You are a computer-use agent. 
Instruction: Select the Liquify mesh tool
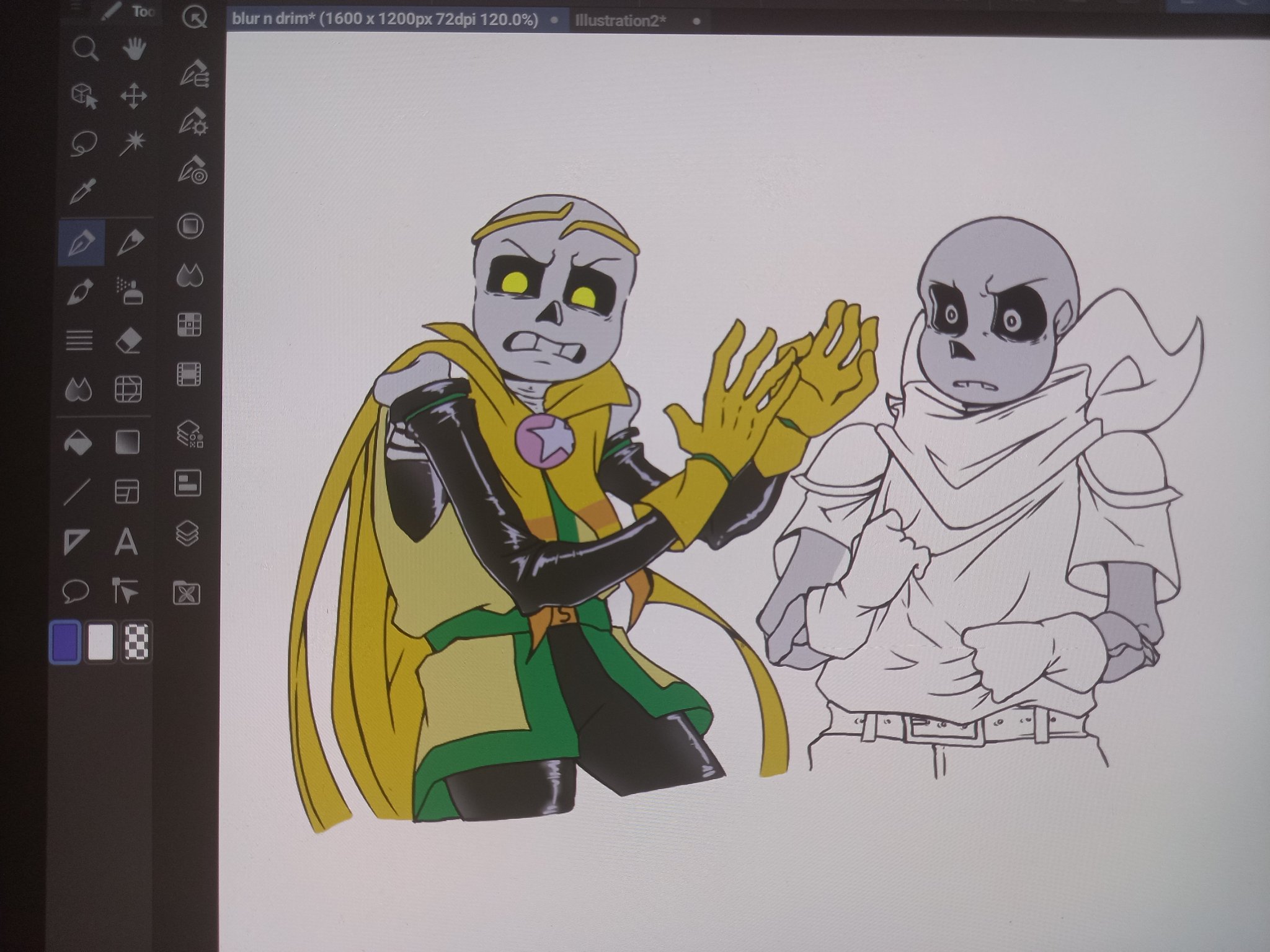(x=128, y=390)
